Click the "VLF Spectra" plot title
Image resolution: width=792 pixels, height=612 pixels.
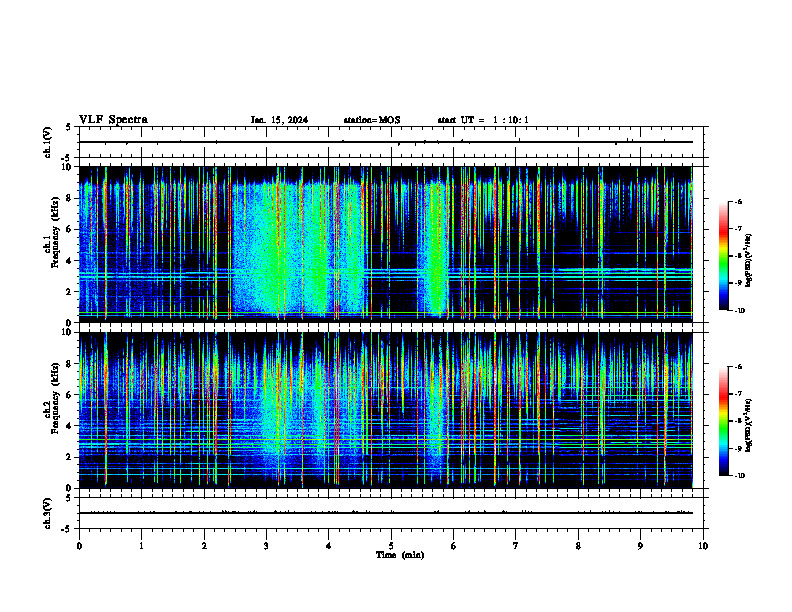click(113, 120)
